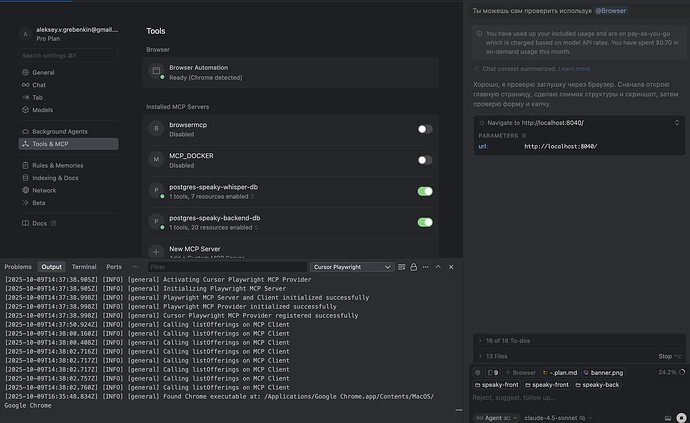Click the stop button in the chat input

[x=681, y=416]
